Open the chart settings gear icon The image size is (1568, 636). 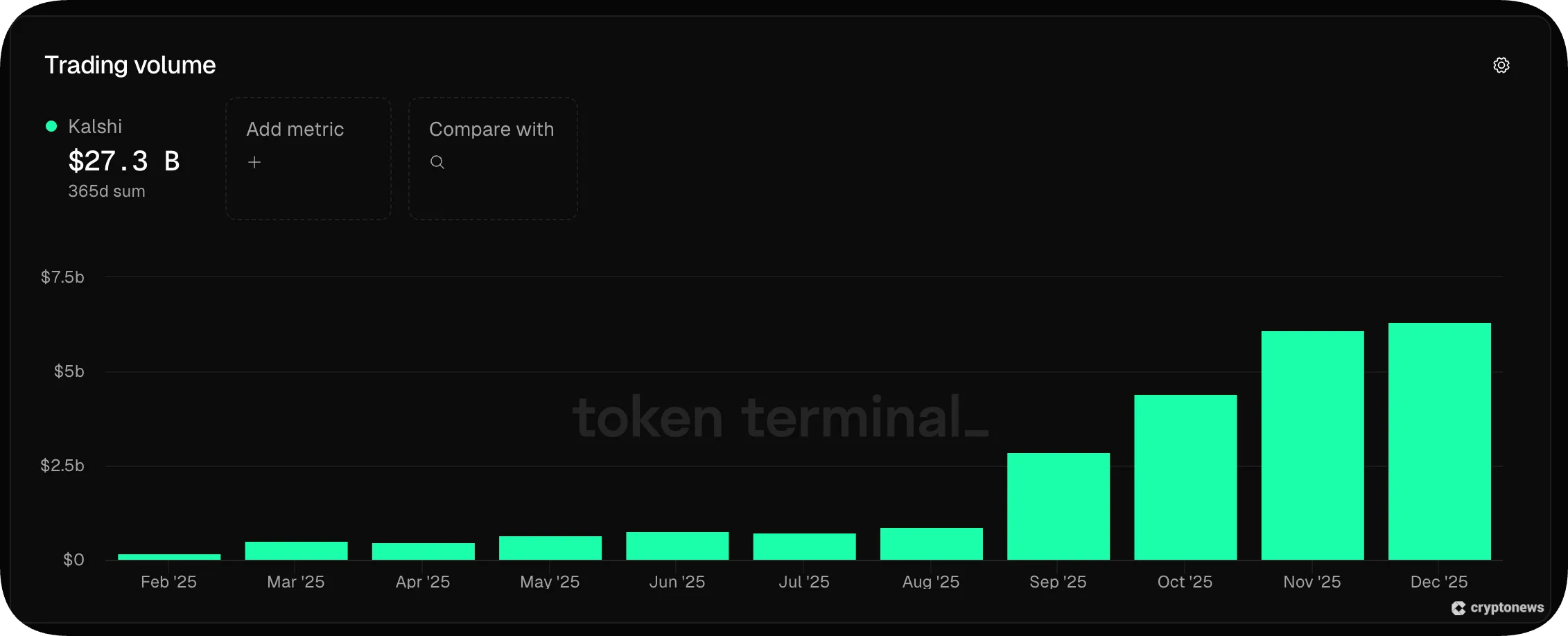[1501, 64]
